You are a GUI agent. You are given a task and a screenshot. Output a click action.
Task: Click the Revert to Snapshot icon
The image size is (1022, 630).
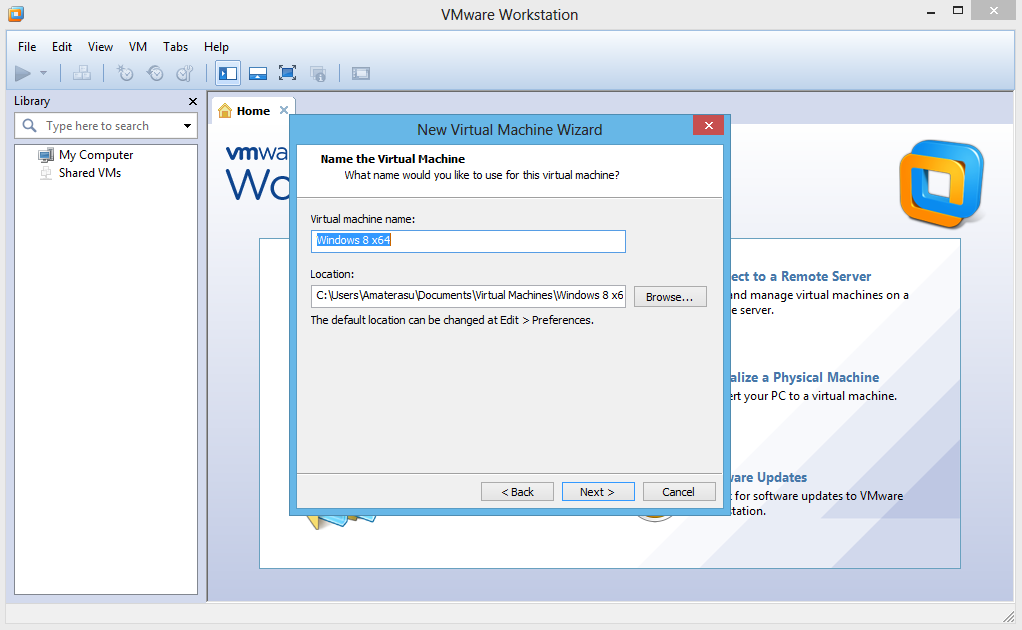[154, 74]
